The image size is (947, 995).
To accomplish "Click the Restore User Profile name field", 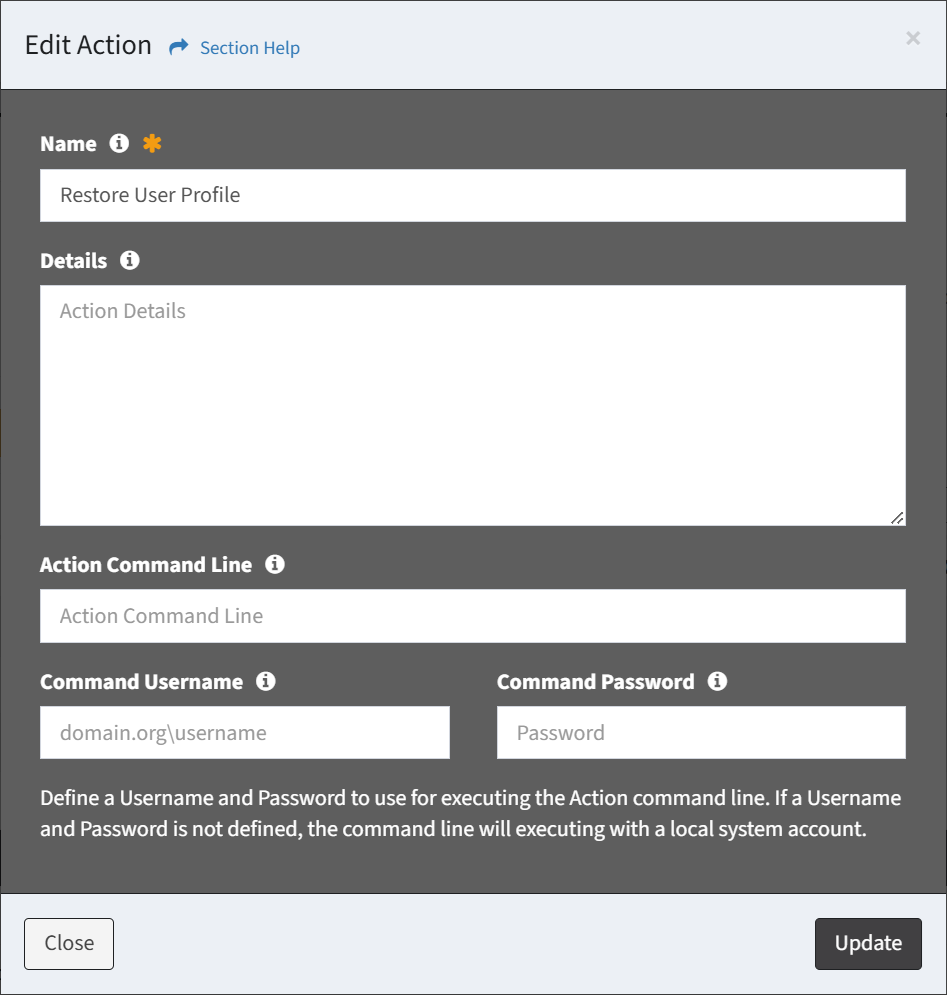I will click(473, 195).
